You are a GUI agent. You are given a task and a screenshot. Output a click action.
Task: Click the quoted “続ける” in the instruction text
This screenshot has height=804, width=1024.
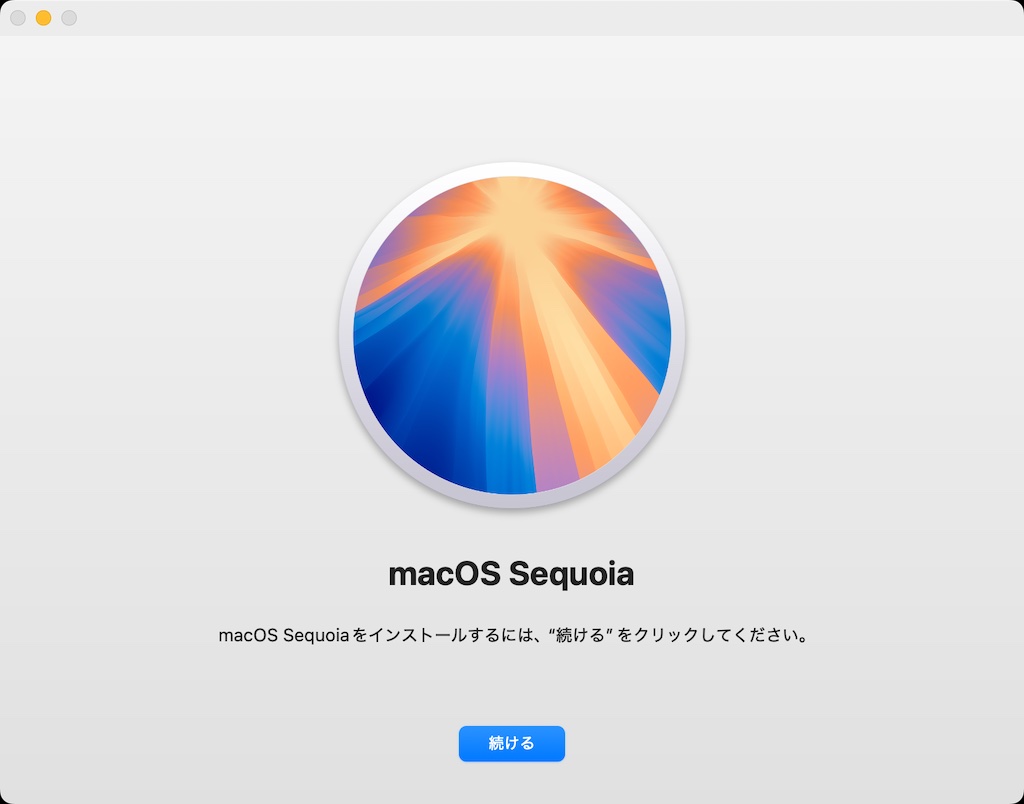pos(581,635)
